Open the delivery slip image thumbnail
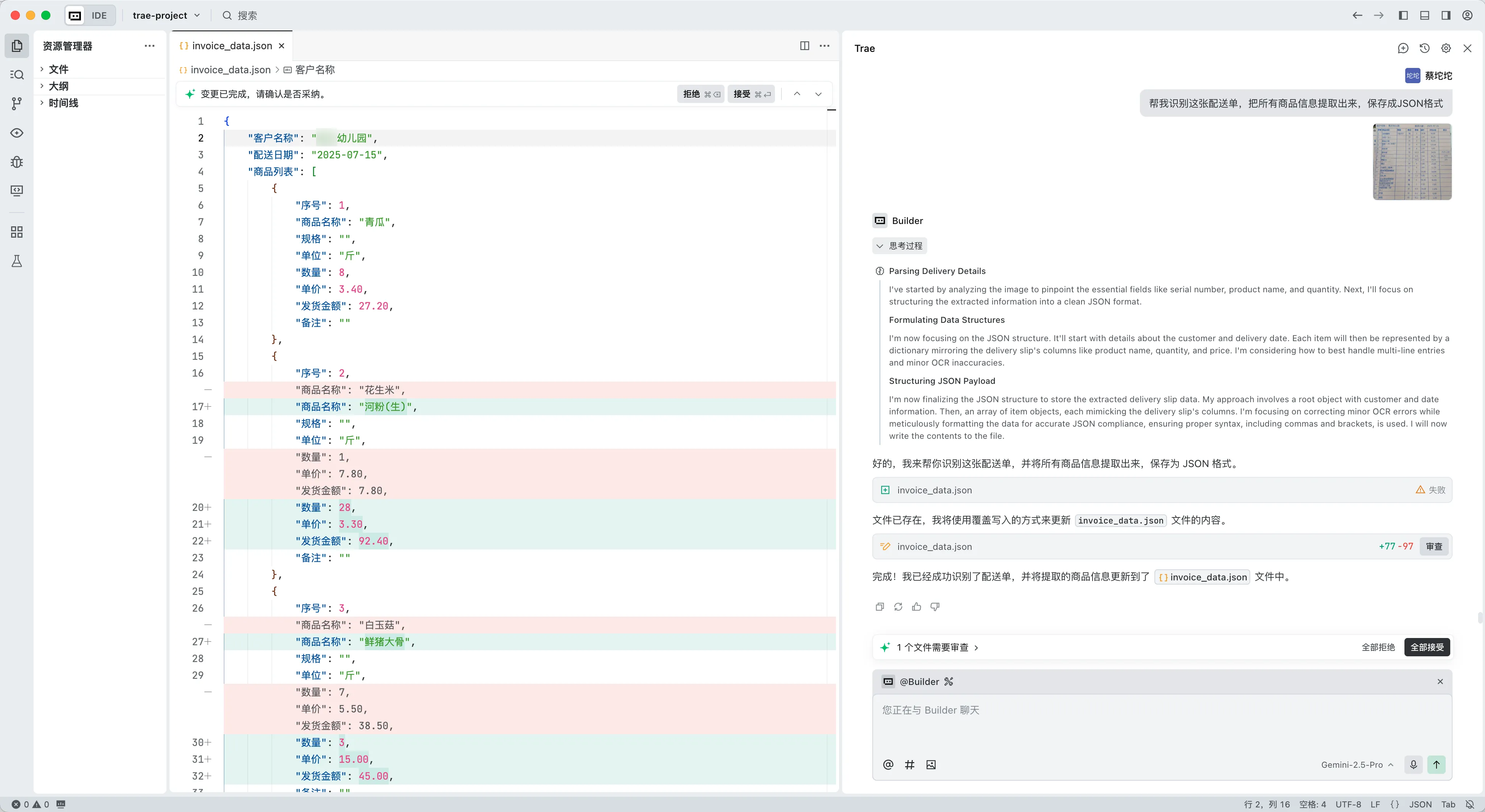The image size is (1485, 812). click(1412, 162)
